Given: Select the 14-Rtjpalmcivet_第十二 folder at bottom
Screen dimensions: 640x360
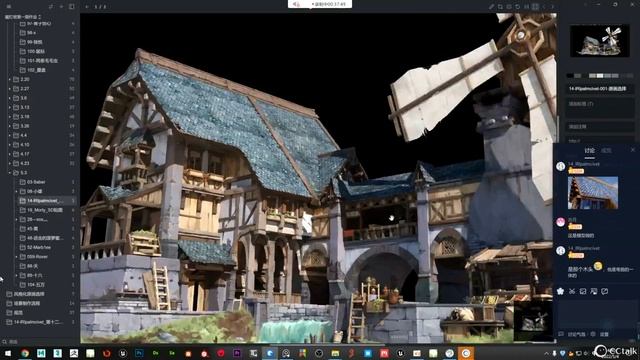Looking at the screenshot, I should [x=40, y=322].
